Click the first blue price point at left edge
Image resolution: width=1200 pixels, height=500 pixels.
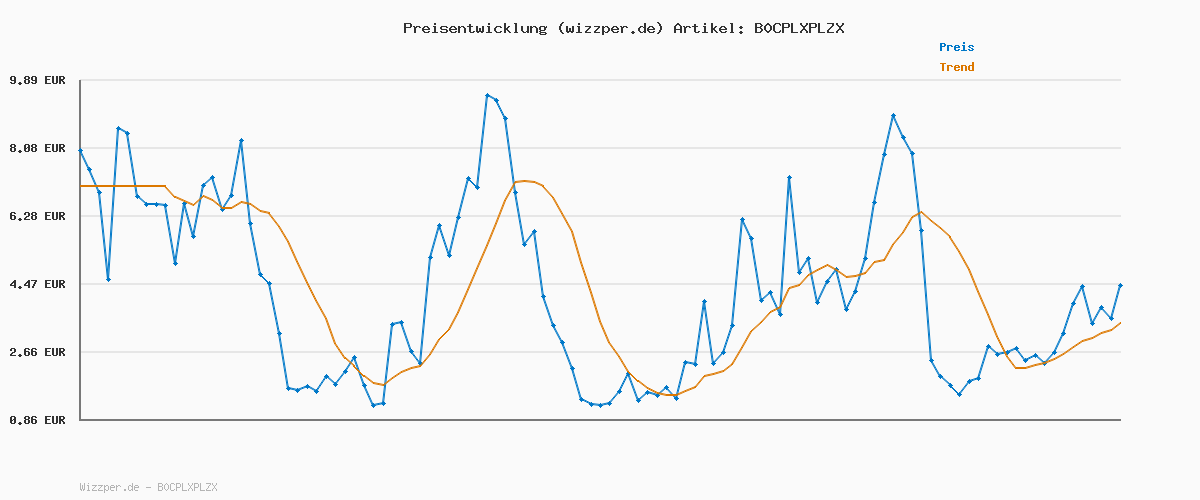click(x=80, y=150)
